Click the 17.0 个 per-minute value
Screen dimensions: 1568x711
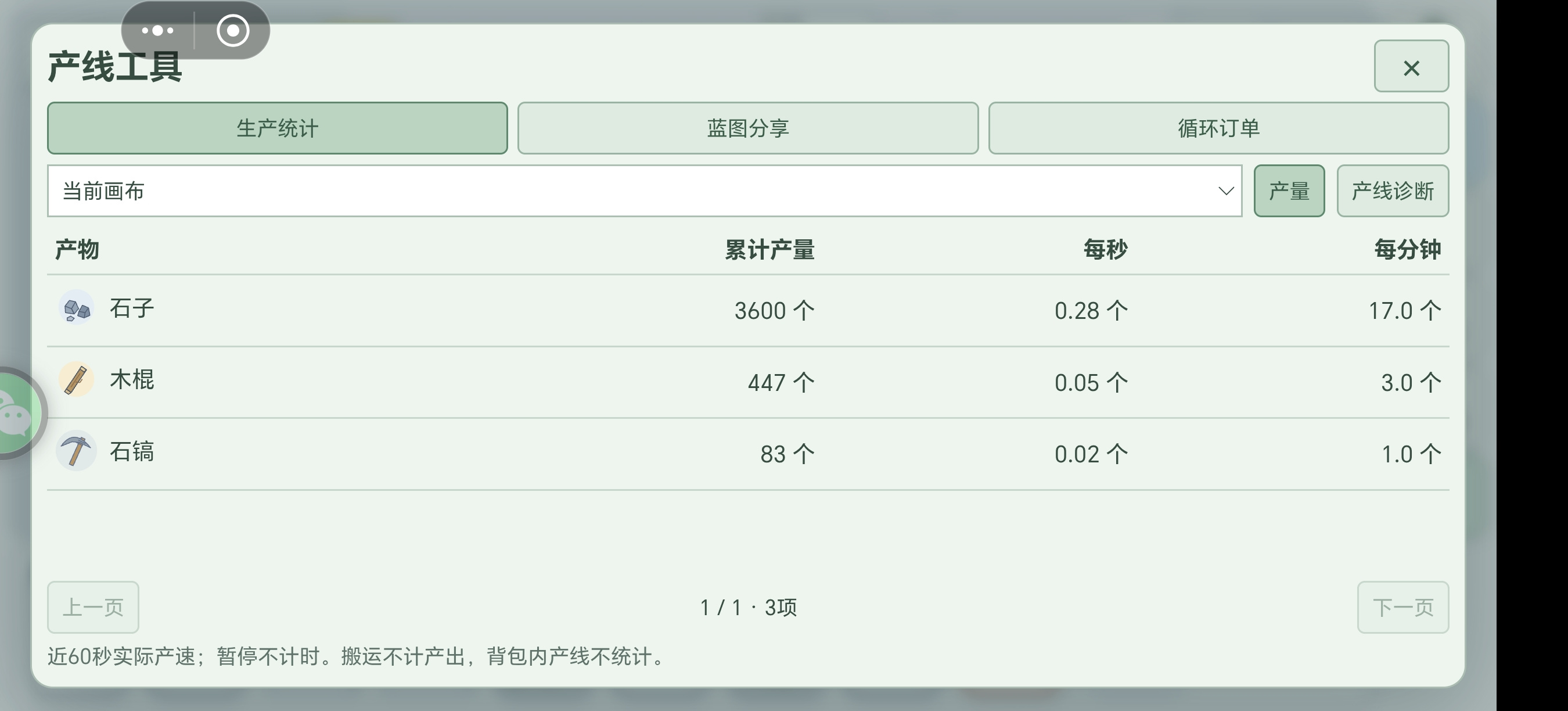pos(1405,311)
